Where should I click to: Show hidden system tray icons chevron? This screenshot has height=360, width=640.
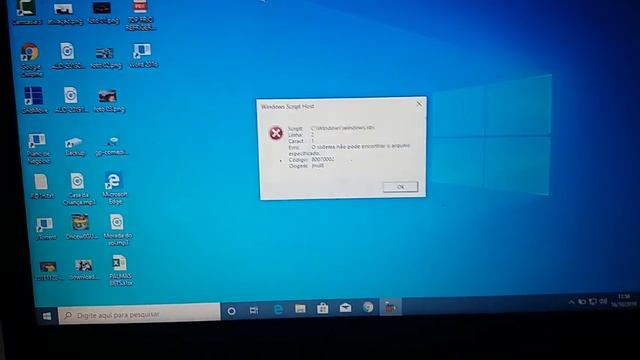click(571, 302)
